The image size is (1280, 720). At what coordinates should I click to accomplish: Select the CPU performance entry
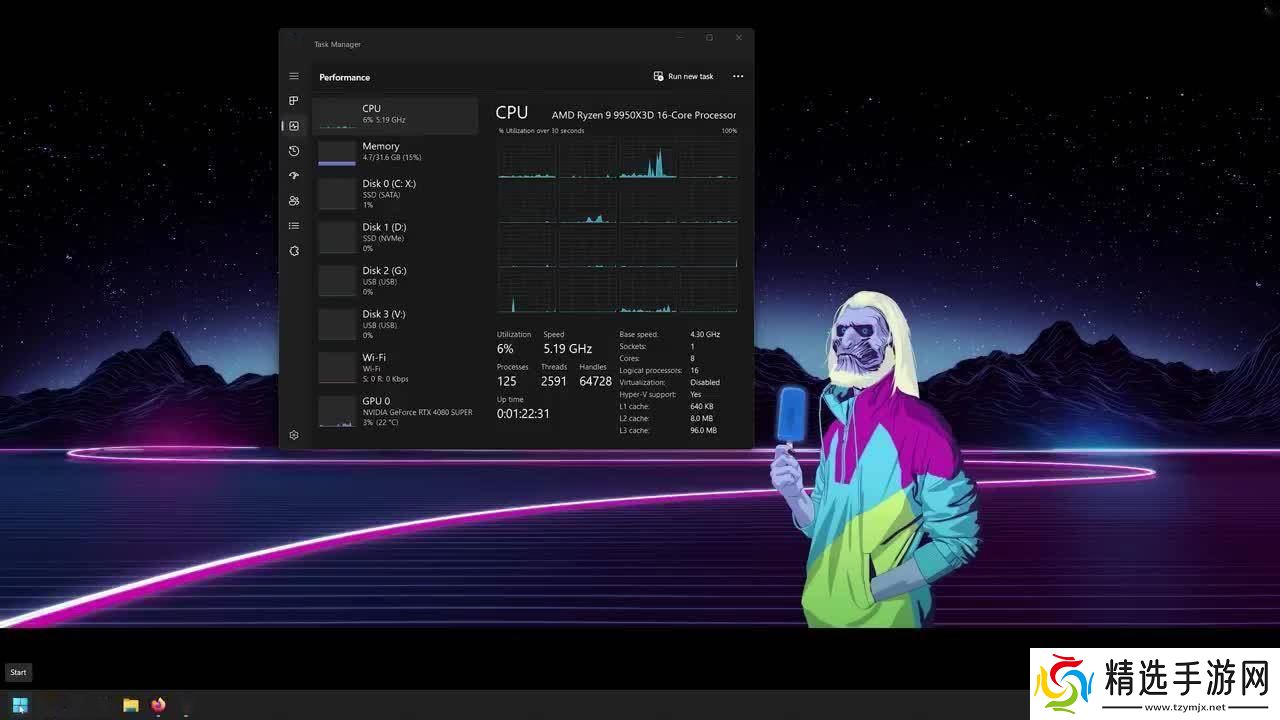(396, 114)
